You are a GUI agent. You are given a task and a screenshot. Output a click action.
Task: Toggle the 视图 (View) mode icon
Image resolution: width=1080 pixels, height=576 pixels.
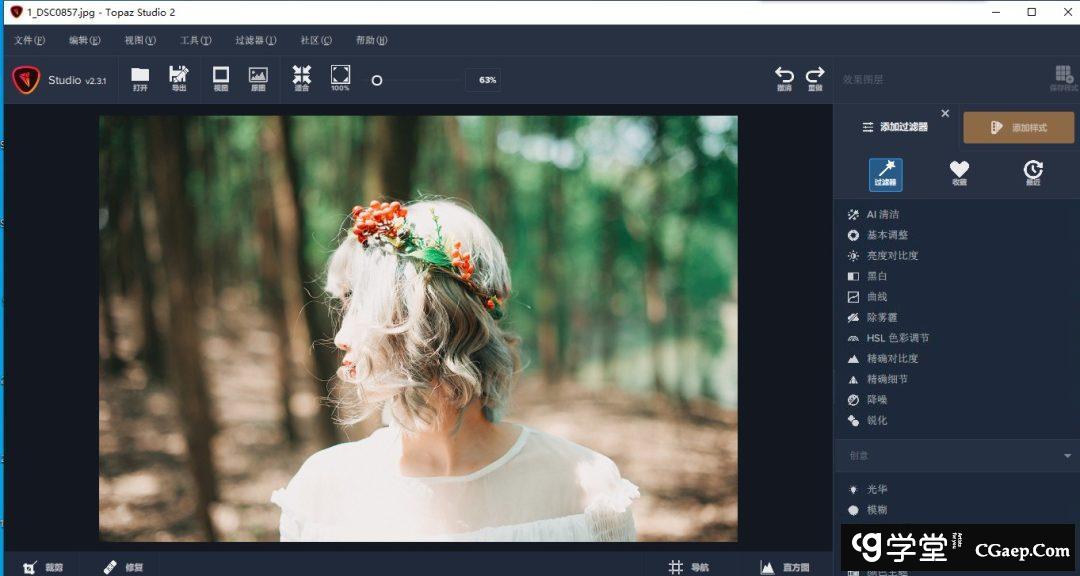[221, 76]
